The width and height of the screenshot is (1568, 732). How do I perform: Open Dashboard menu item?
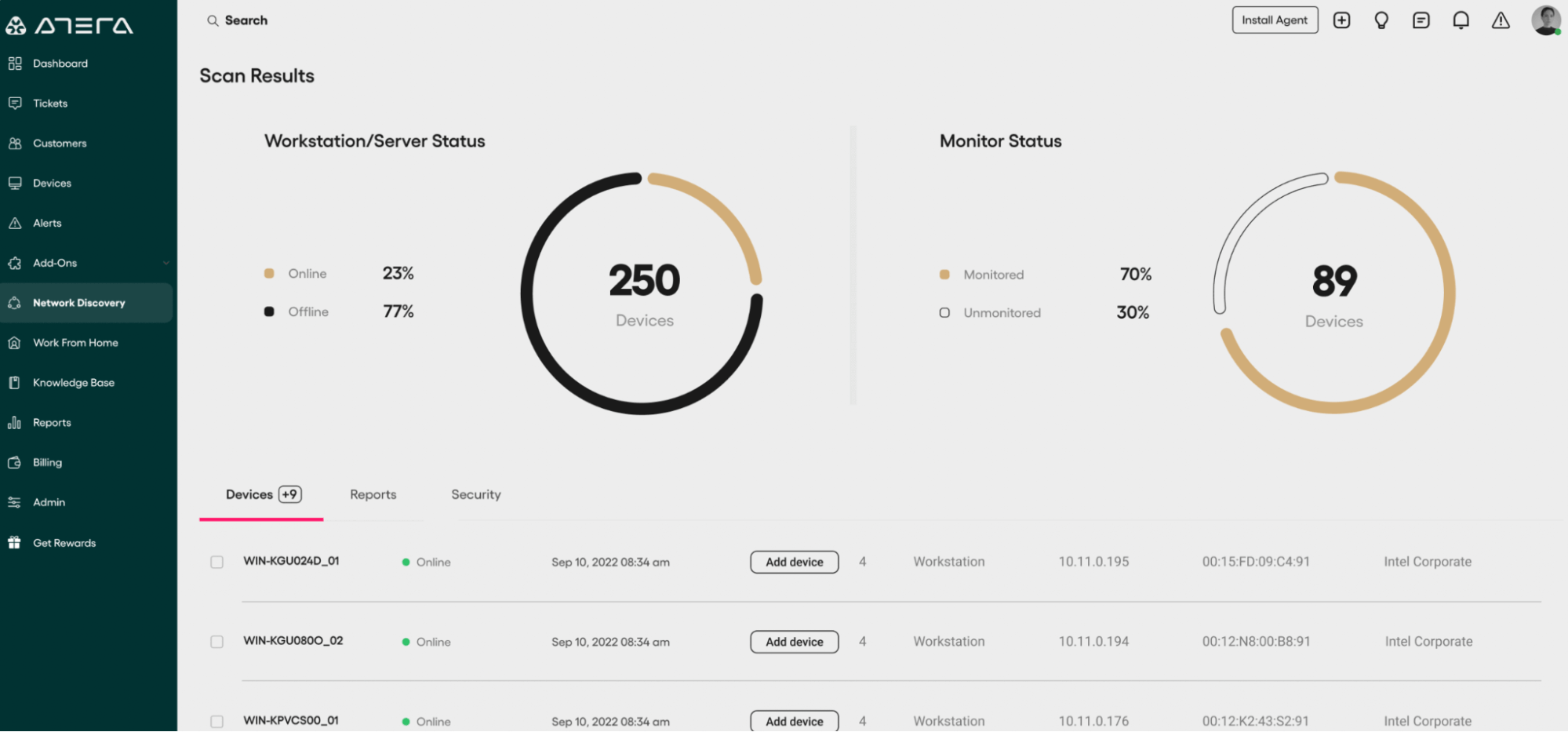tap(60, 64)
